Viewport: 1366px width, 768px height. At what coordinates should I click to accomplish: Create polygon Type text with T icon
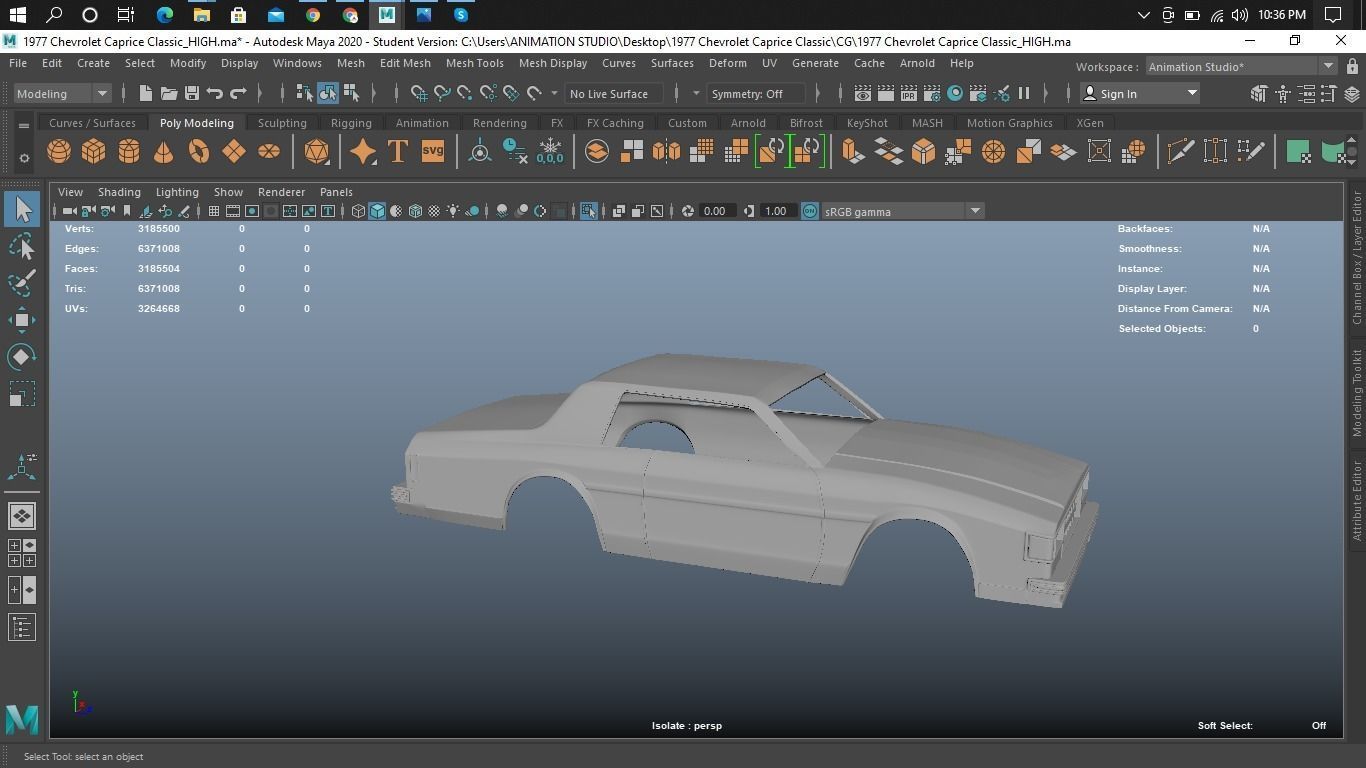(x=398, y=151)
